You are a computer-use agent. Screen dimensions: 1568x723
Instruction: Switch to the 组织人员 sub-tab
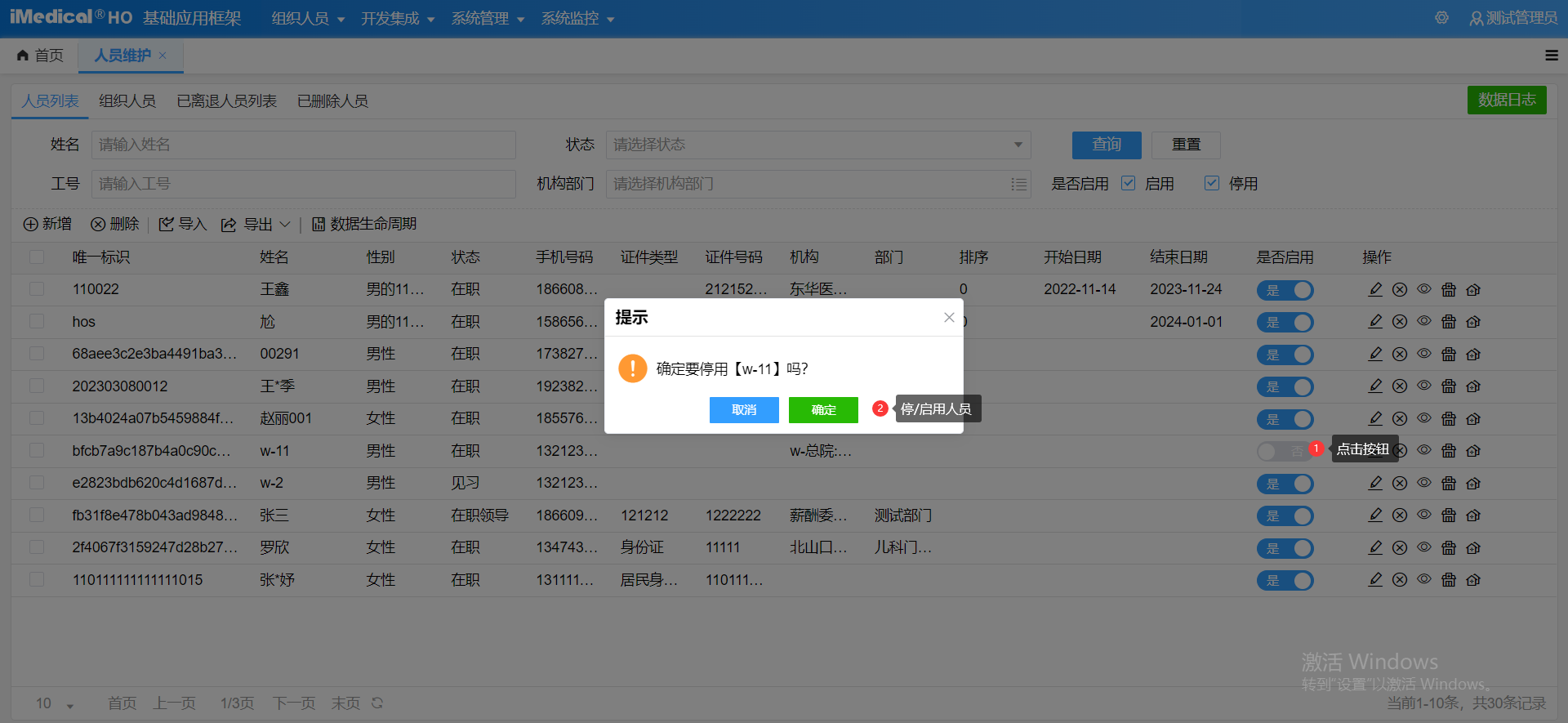coord(127,100)
